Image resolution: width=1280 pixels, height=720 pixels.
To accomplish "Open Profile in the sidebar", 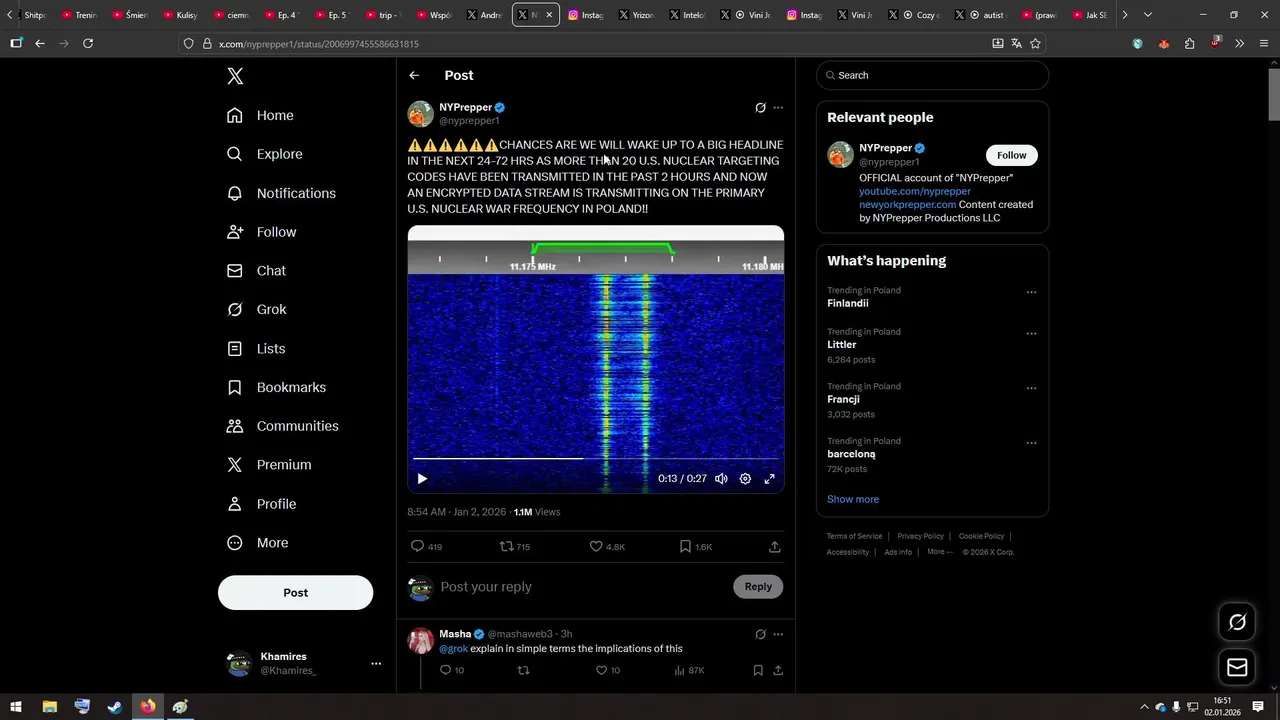I will click(x=261, y=504).
